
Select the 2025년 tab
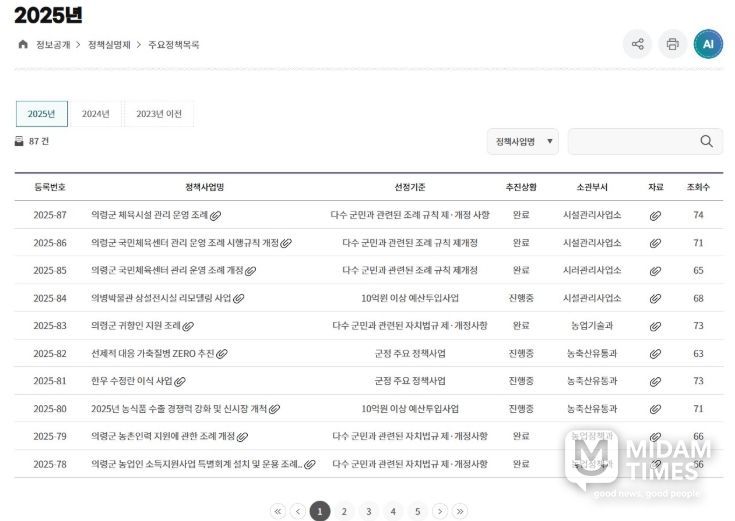[x=42, y=114]
